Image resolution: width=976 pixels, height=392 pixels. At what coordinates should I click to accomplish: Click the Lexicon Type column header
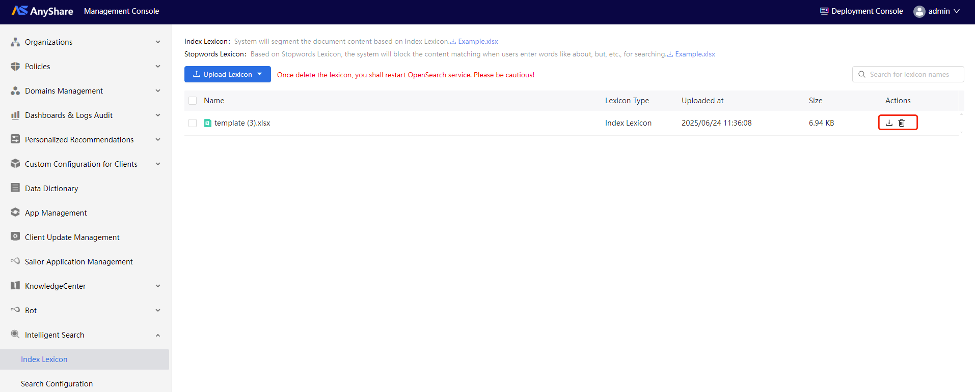(627, 100)
